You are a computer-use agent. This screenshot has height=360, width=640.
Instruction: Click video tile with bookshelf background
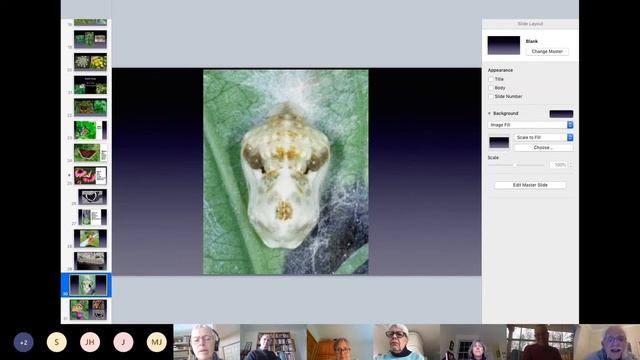273,342
